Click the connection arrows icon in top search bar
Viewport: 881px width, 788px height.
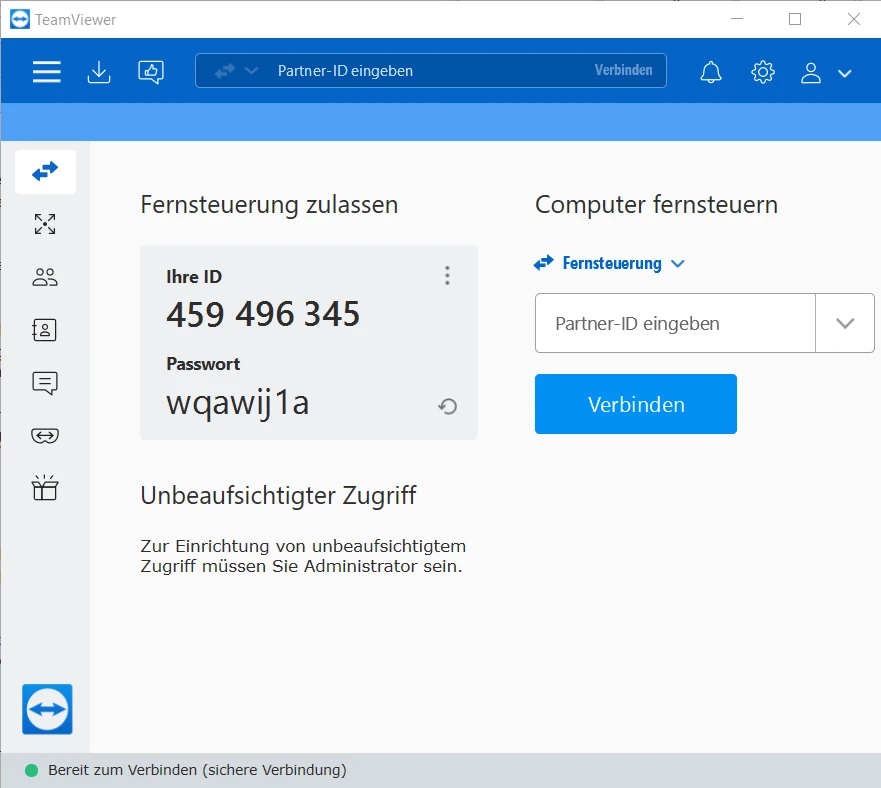[225, 71]
